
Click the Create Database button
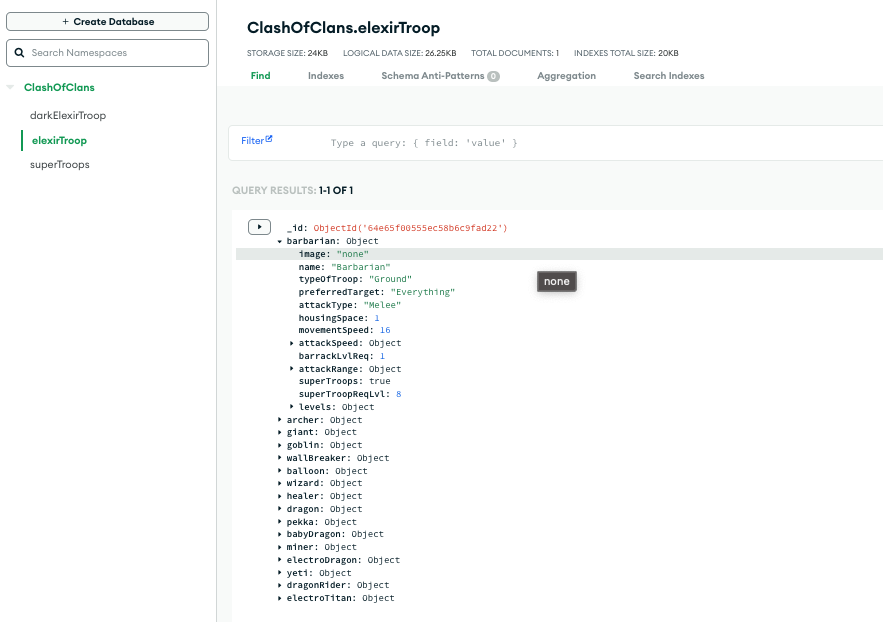pos(108,21)
